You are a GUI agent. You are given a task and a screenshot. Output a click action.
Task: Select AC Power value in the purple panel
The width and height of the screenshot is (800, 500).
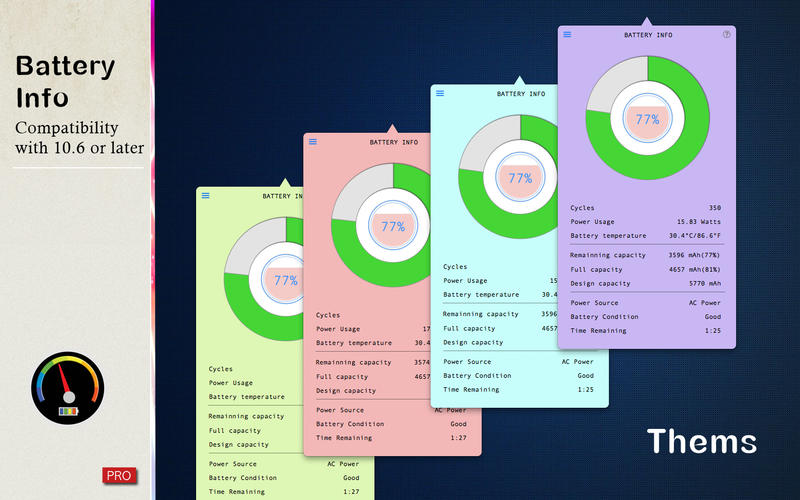[705, 303]
